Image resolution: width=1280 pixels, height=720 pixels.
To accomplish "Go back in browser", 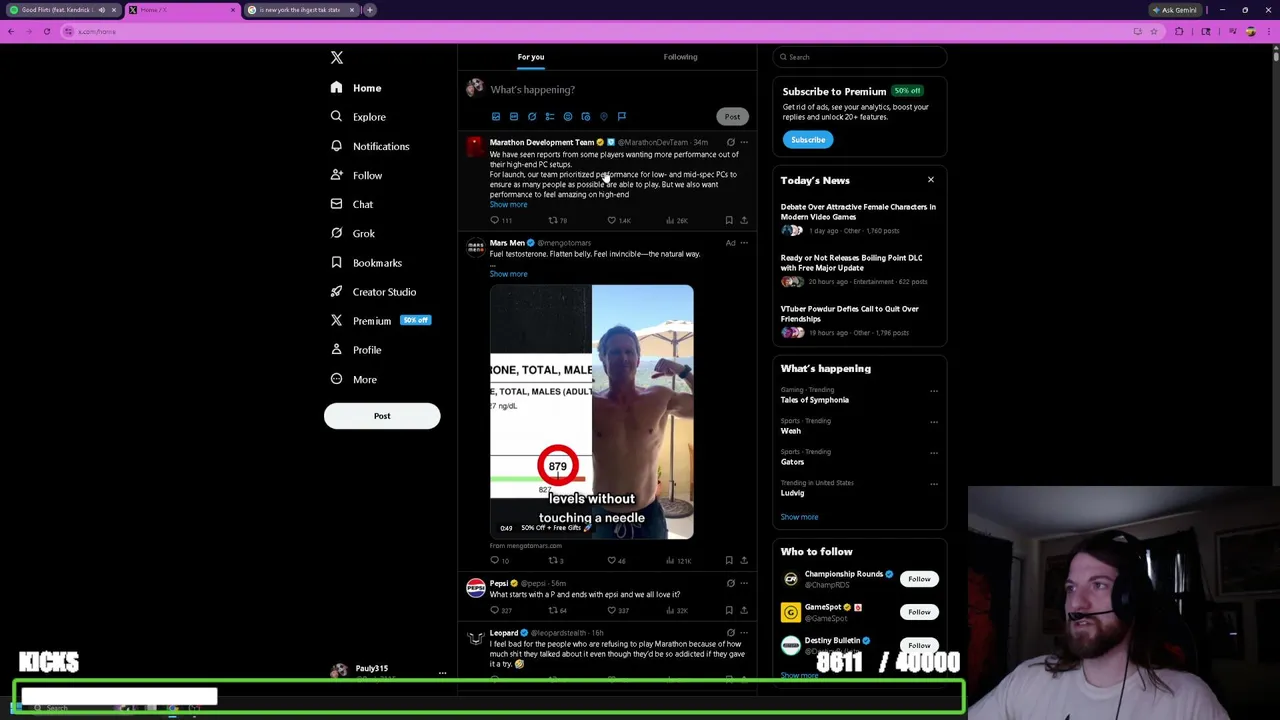I will pos(11,32).
